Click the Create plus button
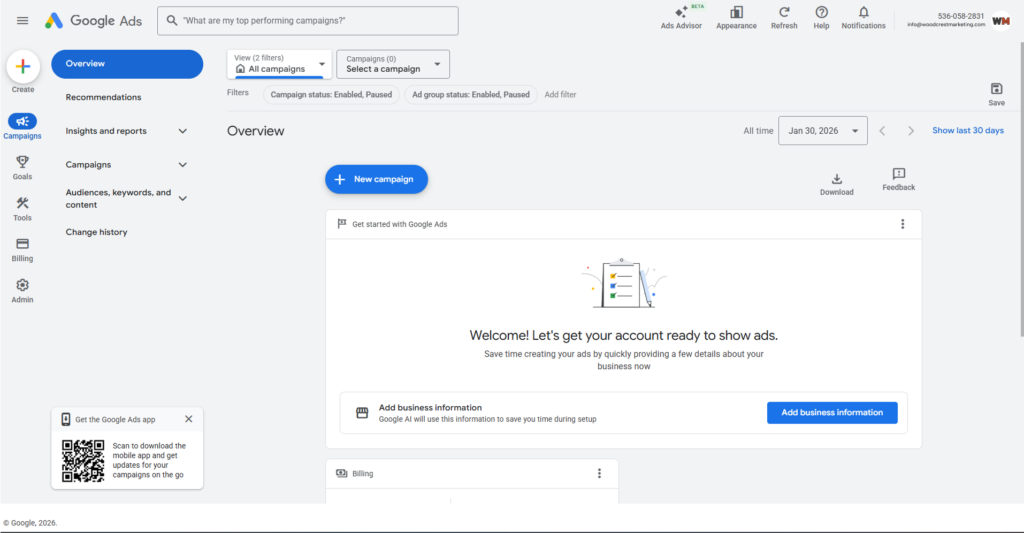This screenshot has height=533, width=1024. tap(23, 67)
